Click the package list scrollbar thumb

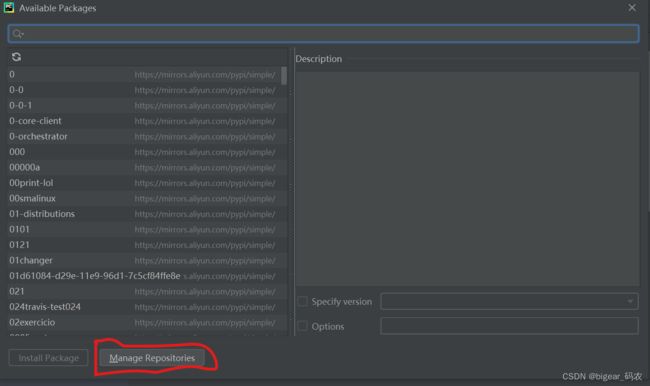284,75
